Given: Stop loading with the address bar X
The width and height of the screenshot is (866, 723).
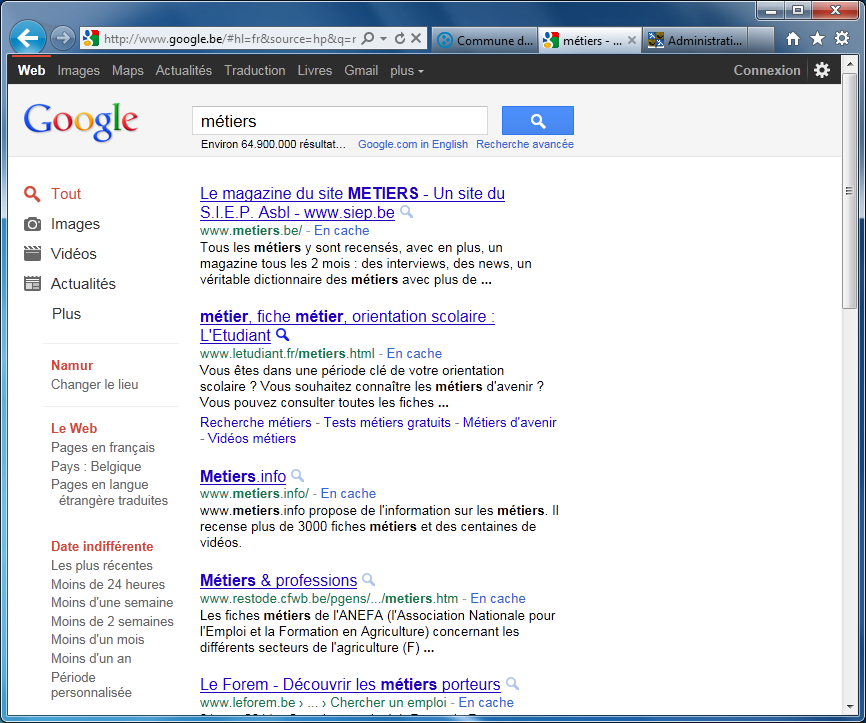Looking at the screenshot, I should (x=416, y=38).
